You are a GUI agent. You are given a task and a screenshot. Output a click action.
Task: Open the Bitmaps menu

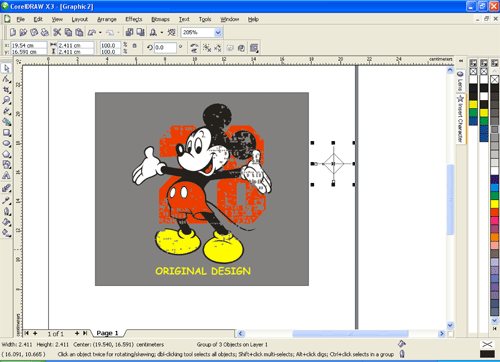(x=160, y=19)
